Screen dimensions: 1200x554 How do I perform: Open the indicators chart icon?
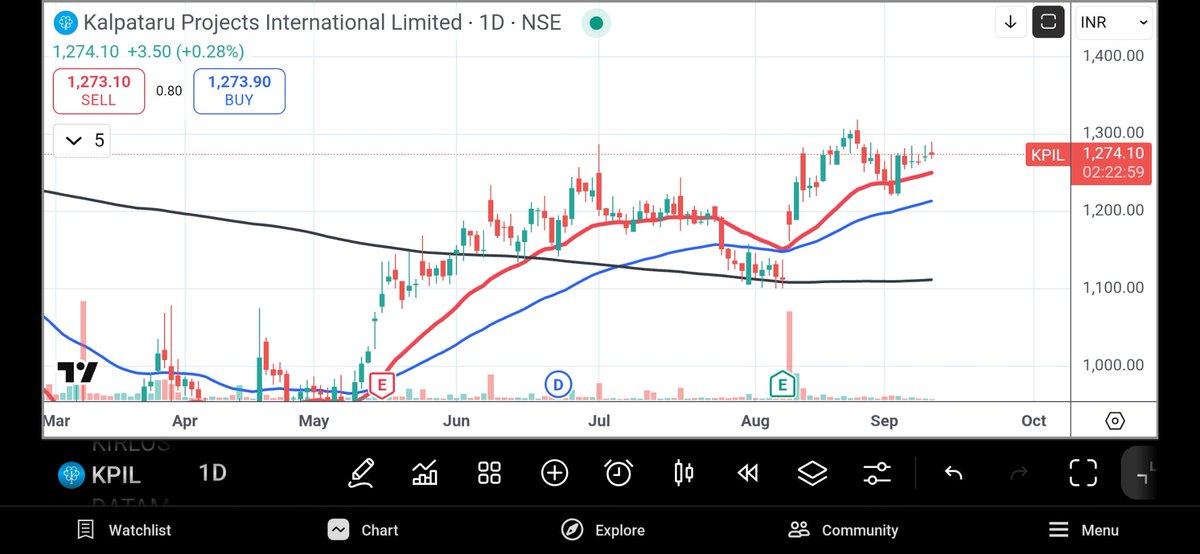(x=425, y=472)
